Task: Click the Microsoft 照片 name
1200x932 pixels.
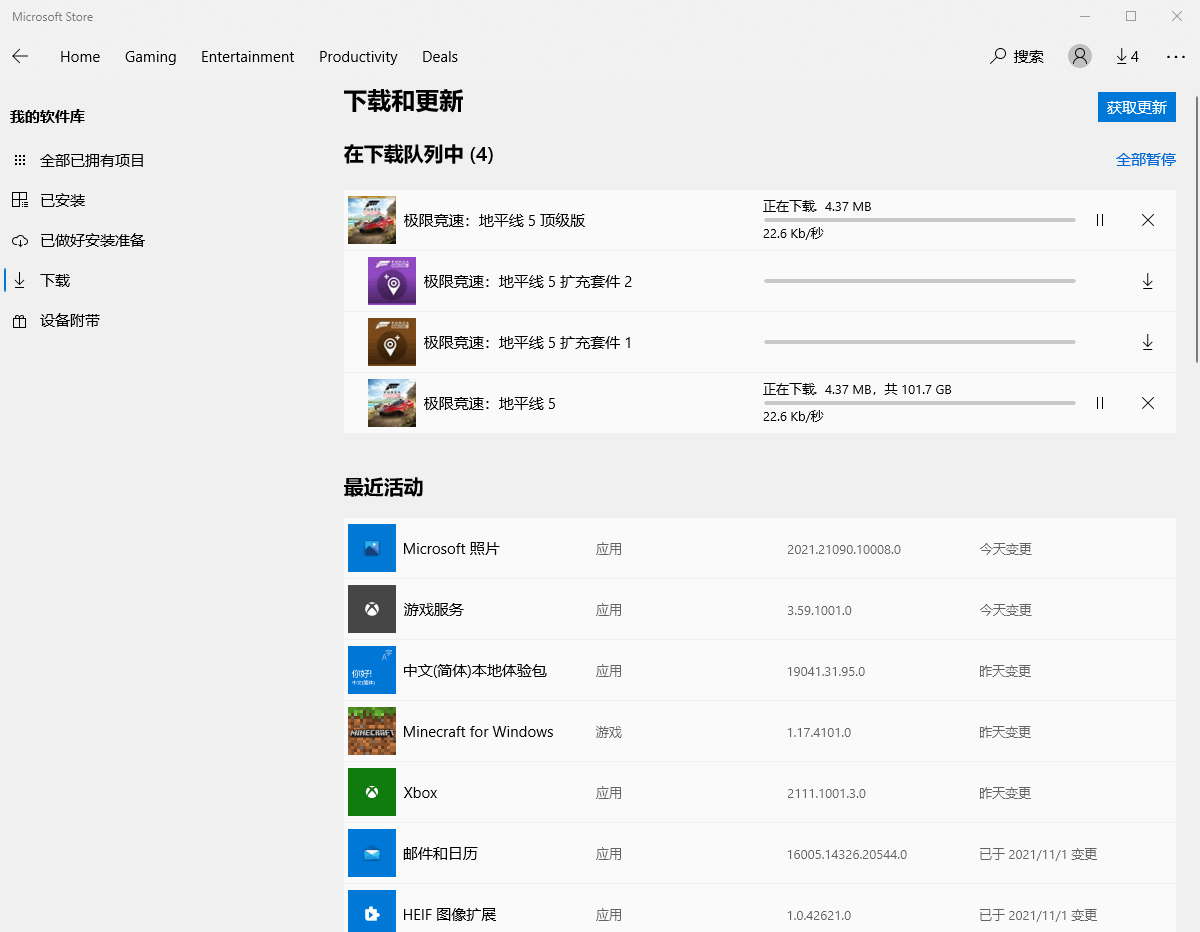Action: [x=451, y=548]
